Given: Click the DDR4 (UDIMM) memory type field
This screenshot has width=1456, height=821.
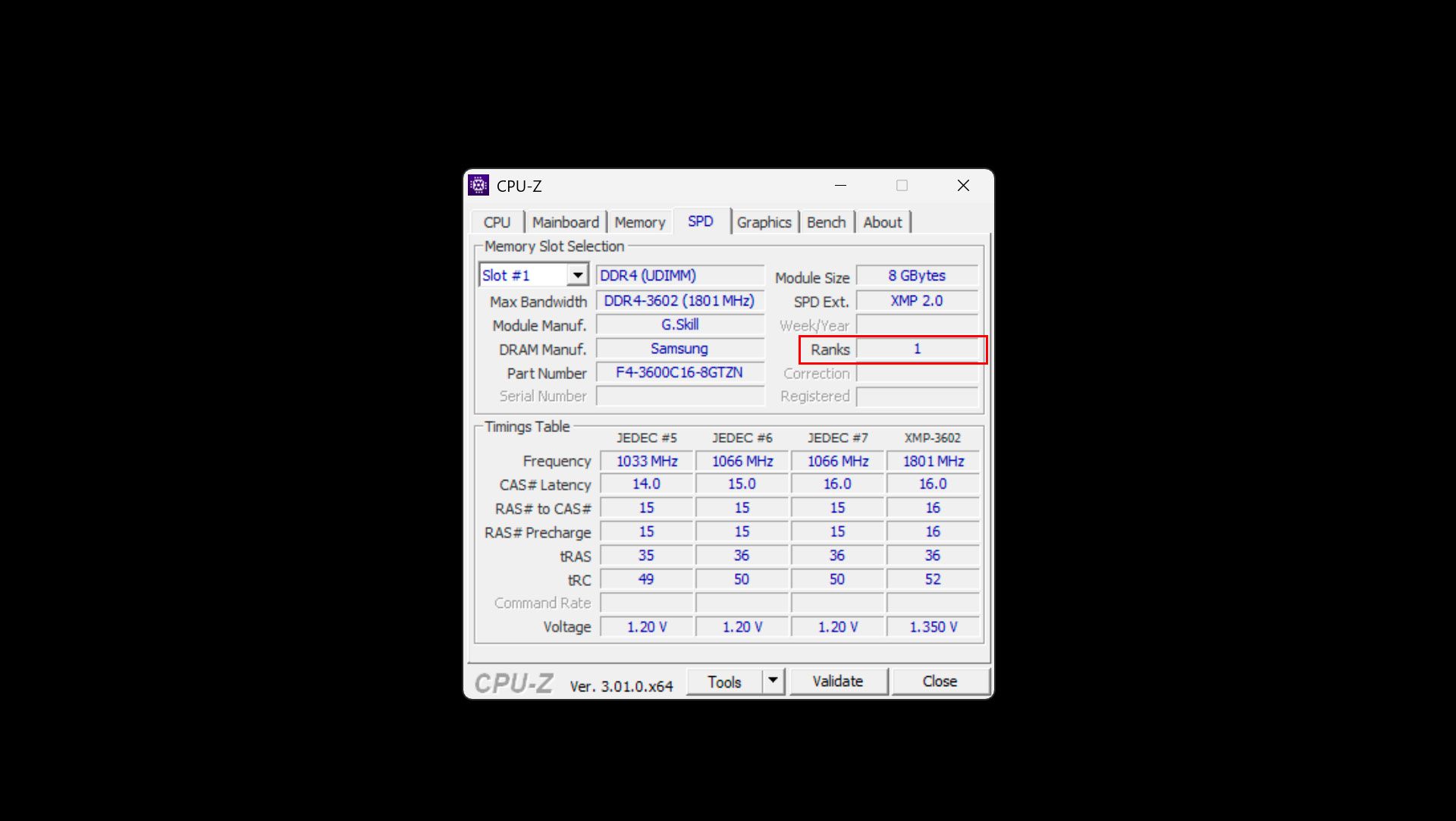Looking at the screenshot, I should 679,275.
